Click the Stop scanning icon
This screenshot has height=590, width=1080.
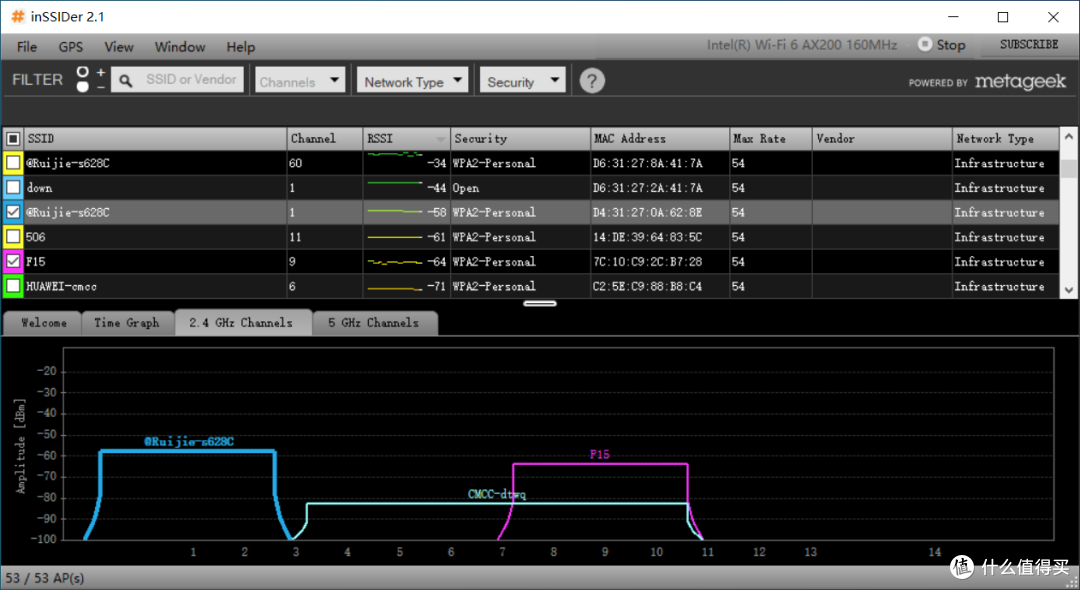pyautogui.click(x=925, y=44)
